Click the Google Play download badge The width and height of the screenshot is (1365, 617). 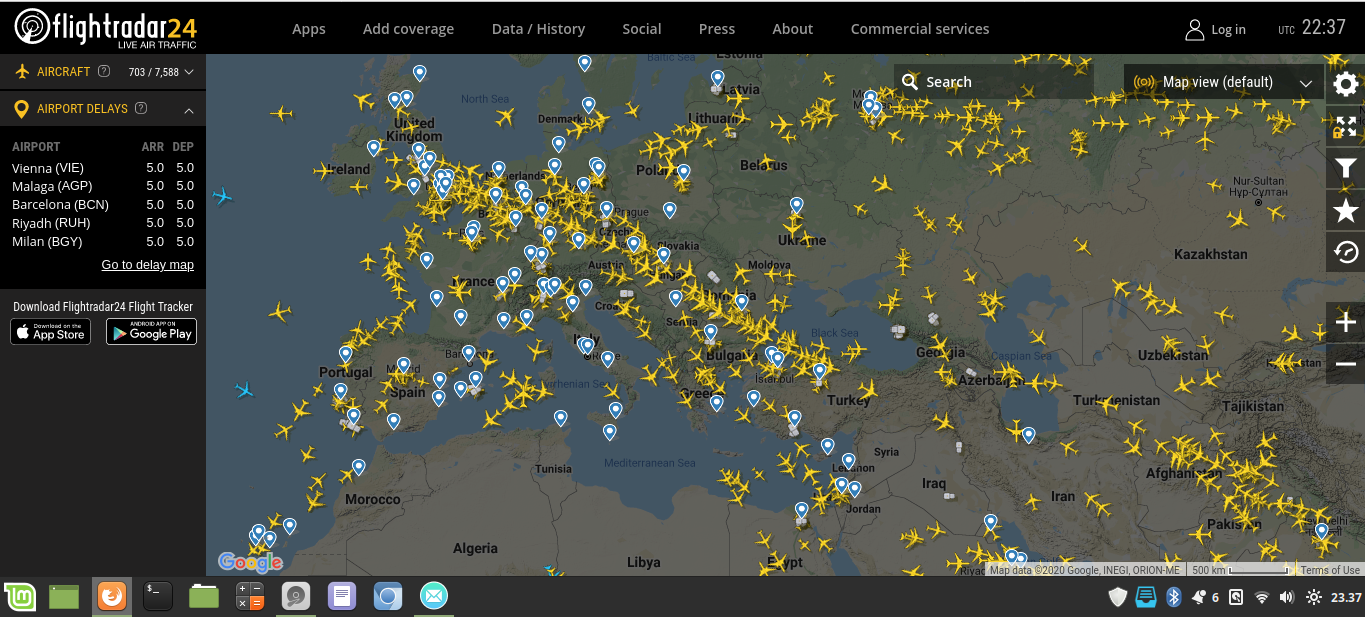click(x=152, y=332)
